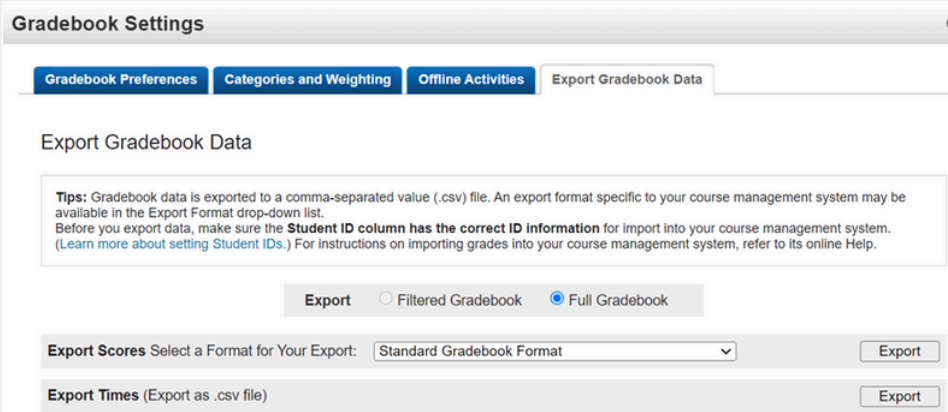Click the Export Scores row label
Image resolution: width=948 pixels, height=412 pixels.
pyautogui.click(x=94, y=351)
